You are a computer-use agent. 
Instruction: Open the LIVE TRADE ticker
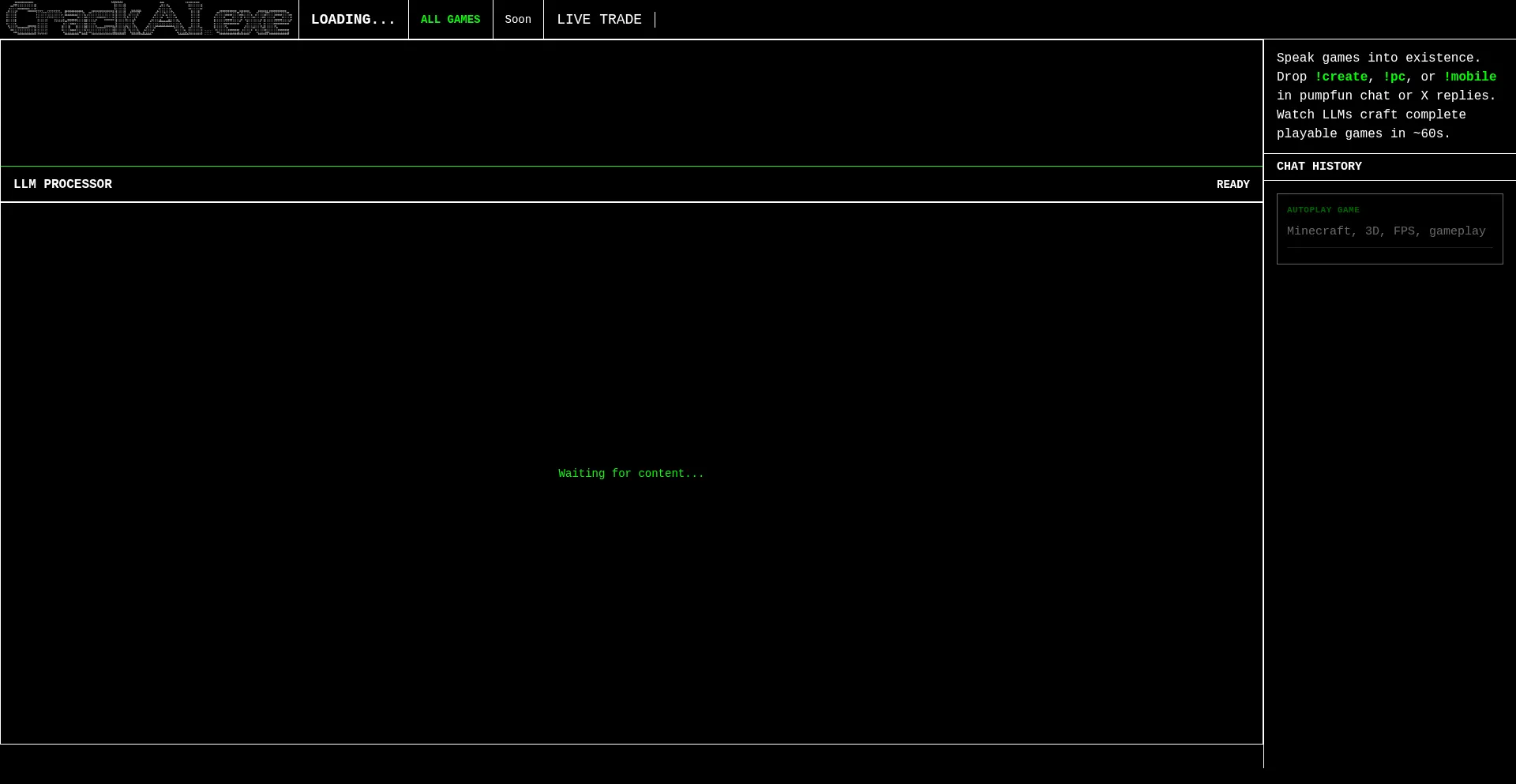tap(599, 20)
